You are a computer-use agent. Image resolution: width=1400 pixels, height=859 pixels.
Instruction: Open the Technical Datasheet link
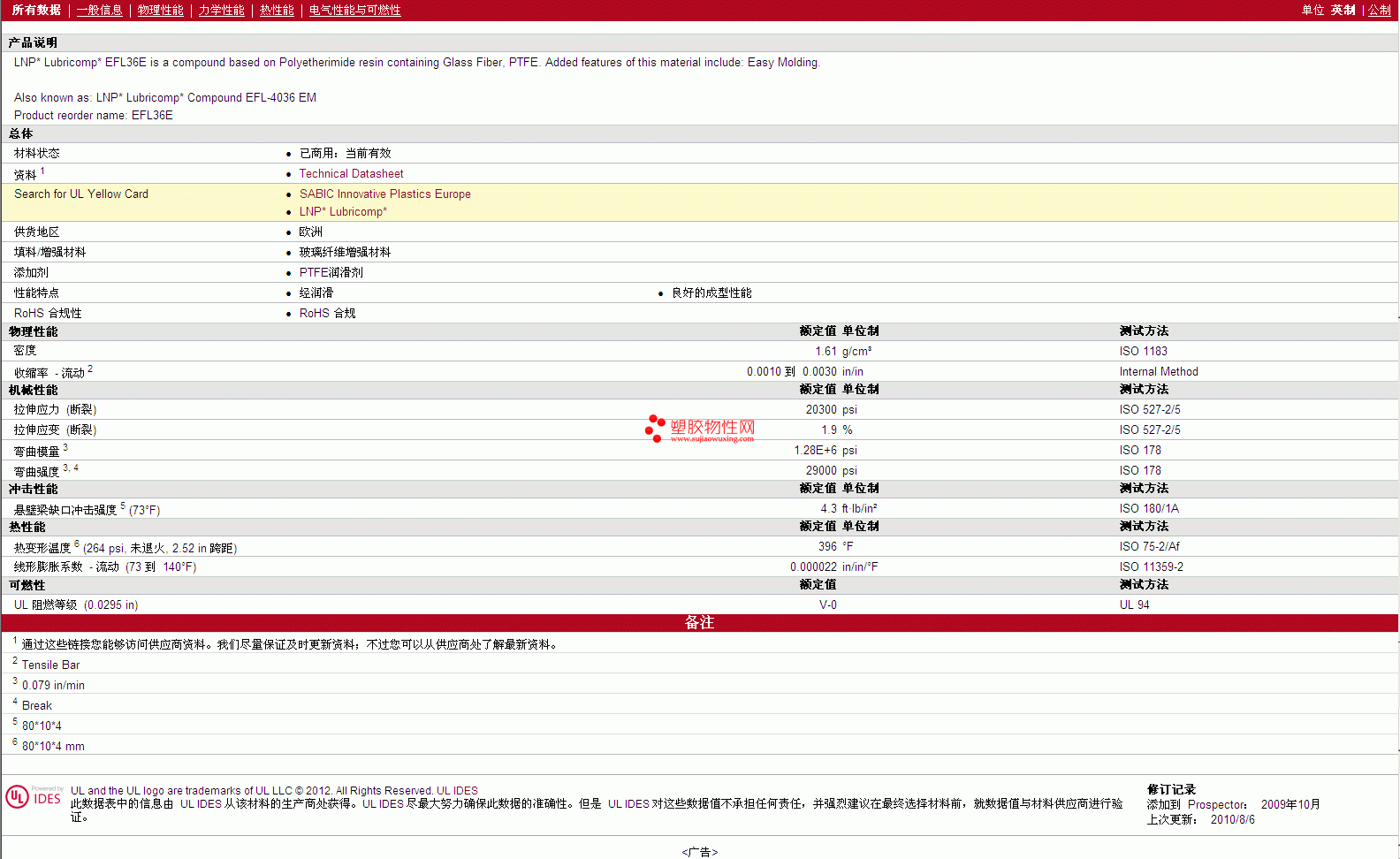(x=351, y=174)
